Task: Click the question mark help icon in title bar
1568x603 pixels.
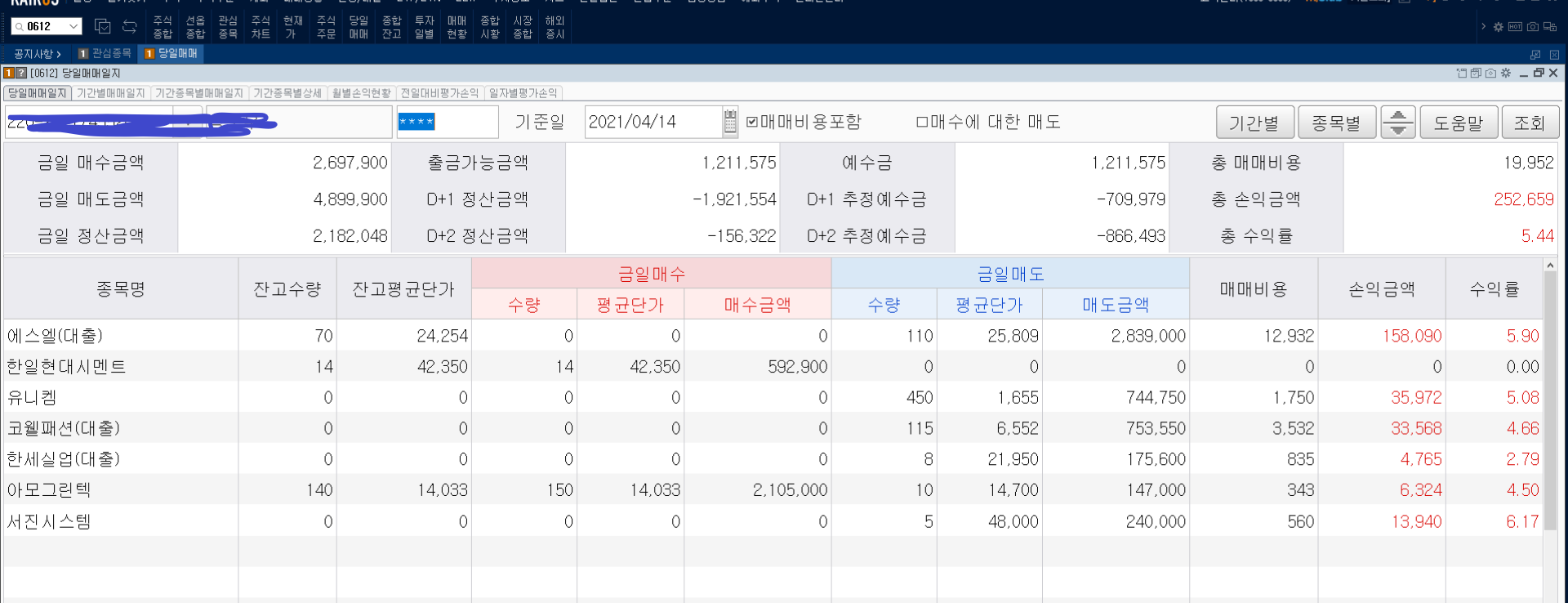Action: pyautogui.click(x=21, y=73)
